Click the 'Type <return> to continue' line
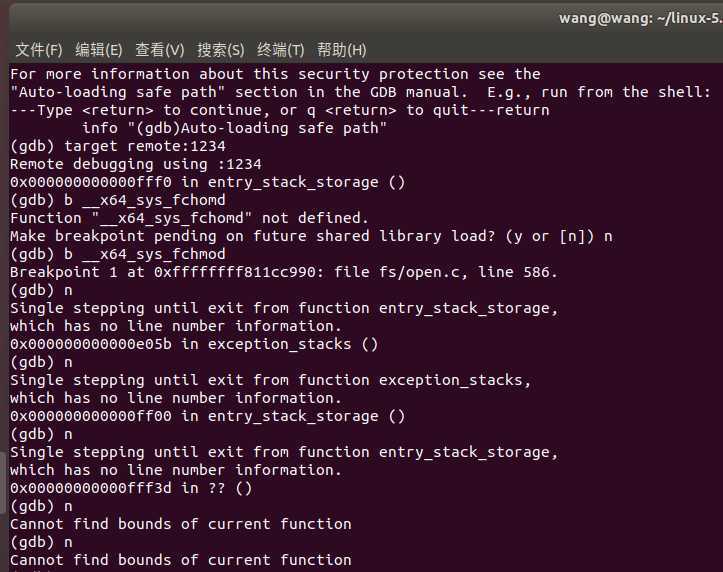Screen dimensions: 723x572 [280, 110]
